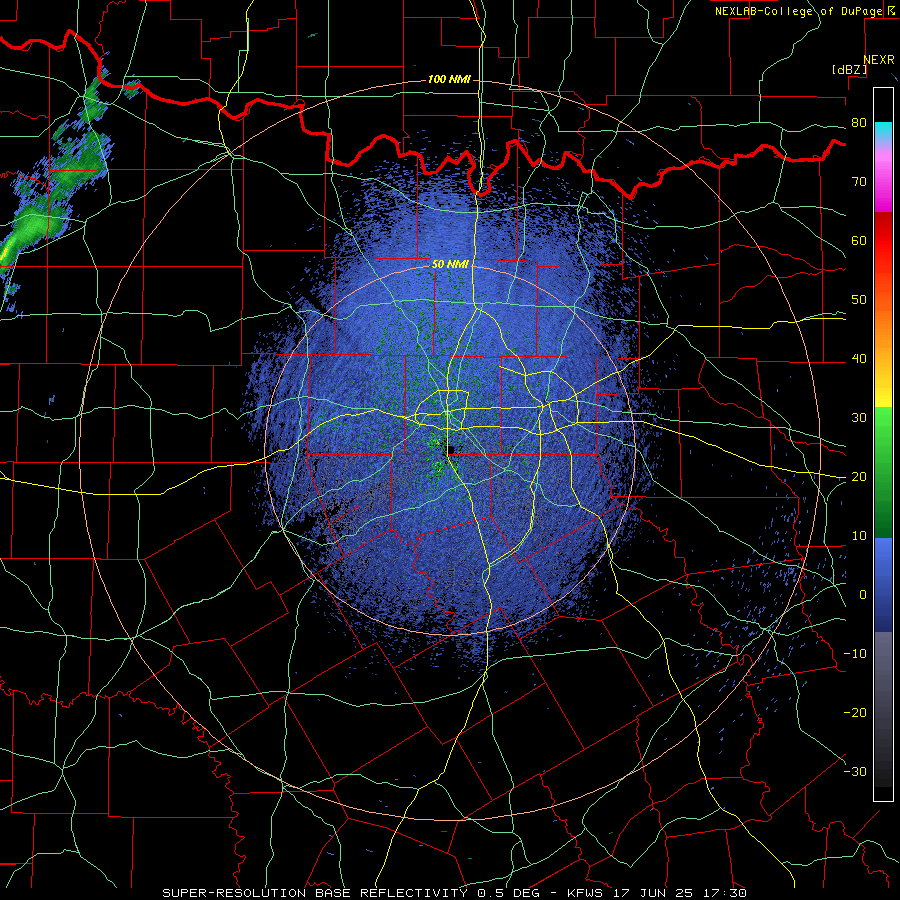
Task: Click the "[dBZ]" legend unit label
Action: [849, 70]
